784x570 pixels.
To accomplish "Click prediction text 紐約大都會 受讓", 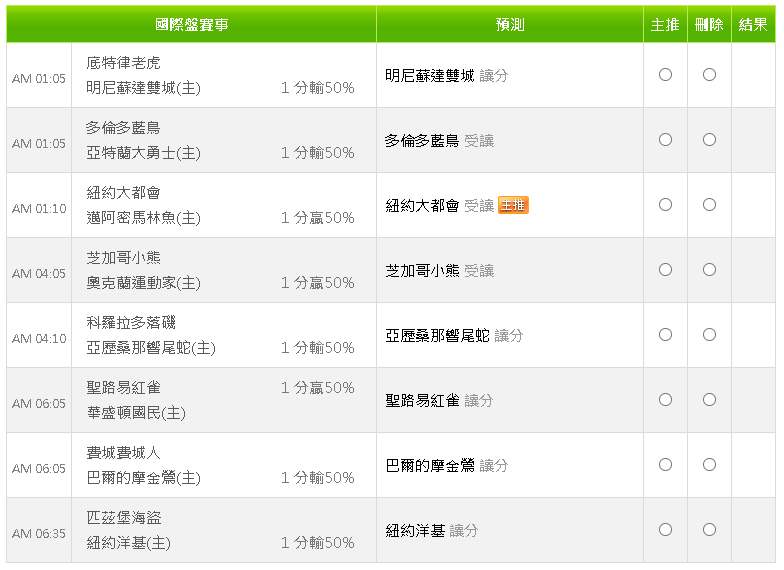I will coord(440,206).
